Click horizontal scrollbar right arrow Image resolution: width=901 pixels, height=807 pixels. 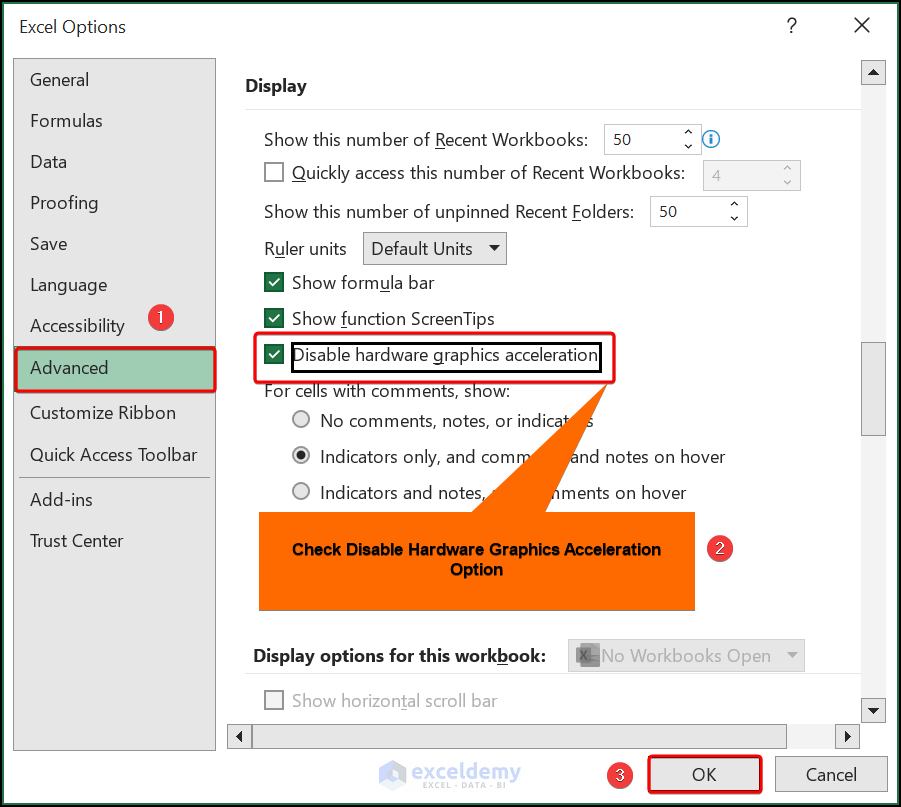[x=848, y=736]
